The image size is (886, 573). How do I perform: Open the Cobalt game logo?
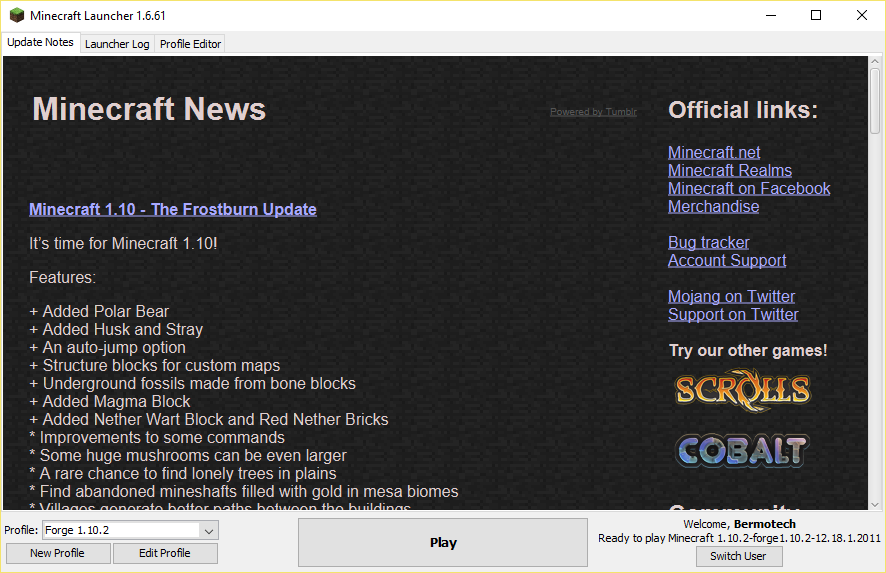pyautogui.click(x=741, y=449)
